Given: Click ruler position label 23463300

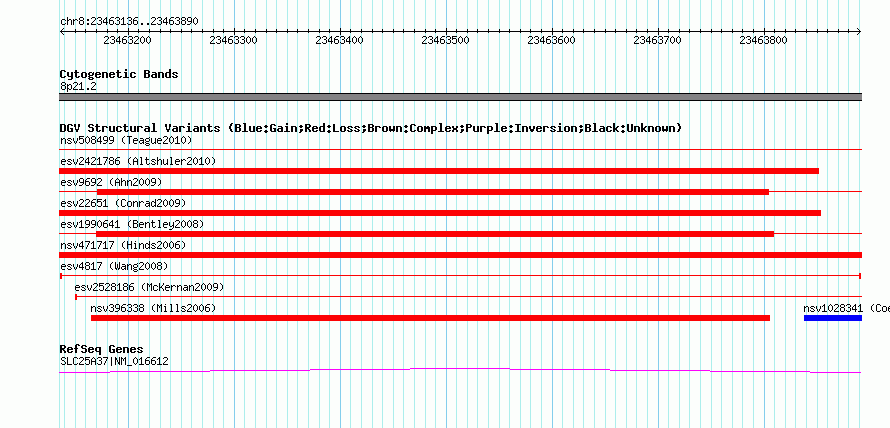Looking at the screenshot, I should [x=233, y=40].
